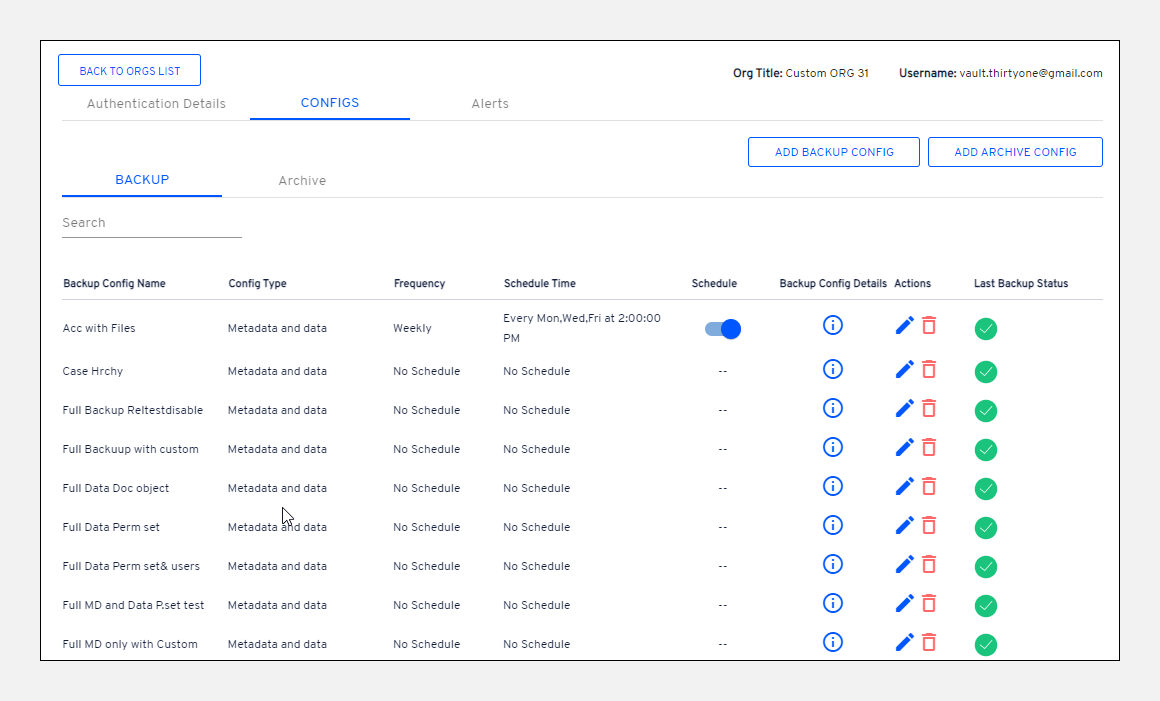
Task: Click Add Backup Config button
Action: coord(834,152)
